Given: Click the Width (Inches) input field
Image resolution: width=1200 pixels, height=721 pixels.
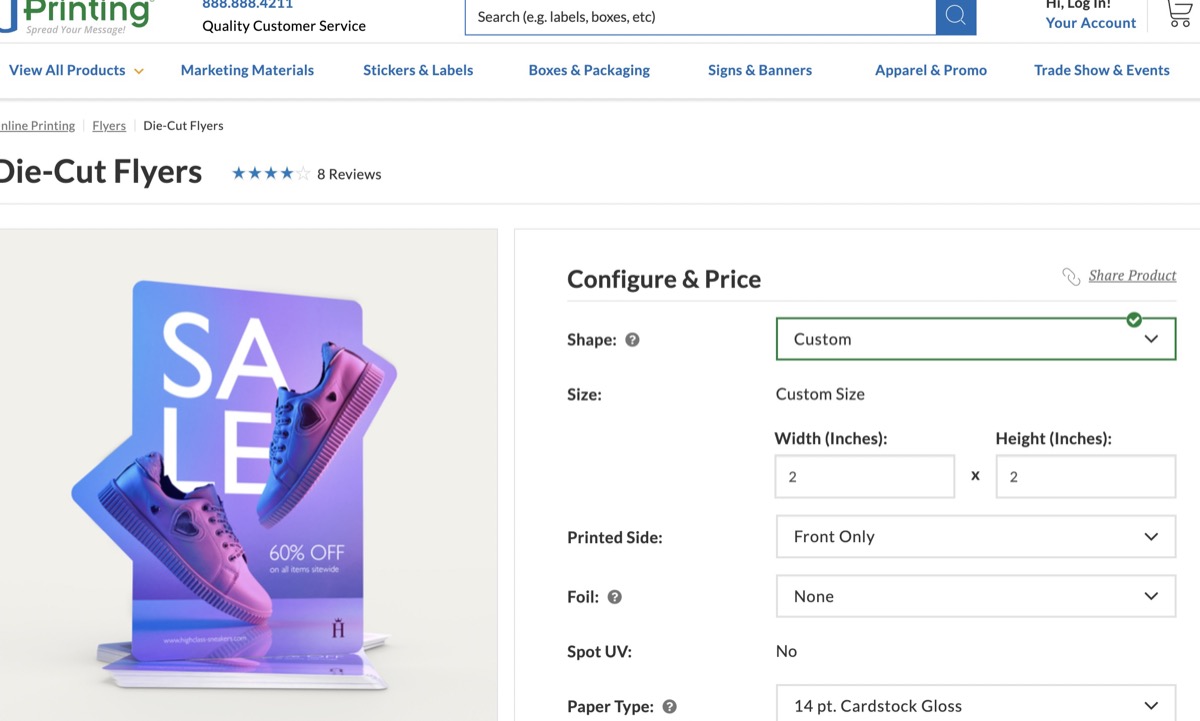Looking at the screenshot, I should (864, 477).
